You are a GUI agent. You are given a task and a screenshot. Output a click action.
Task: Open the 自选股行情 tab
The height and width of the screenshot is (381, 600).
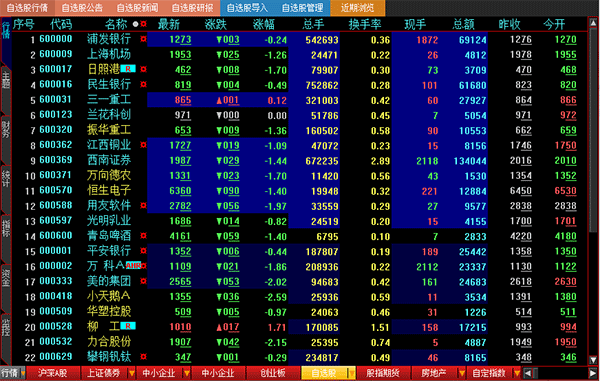pyautogui.click(x=28, y=8)
